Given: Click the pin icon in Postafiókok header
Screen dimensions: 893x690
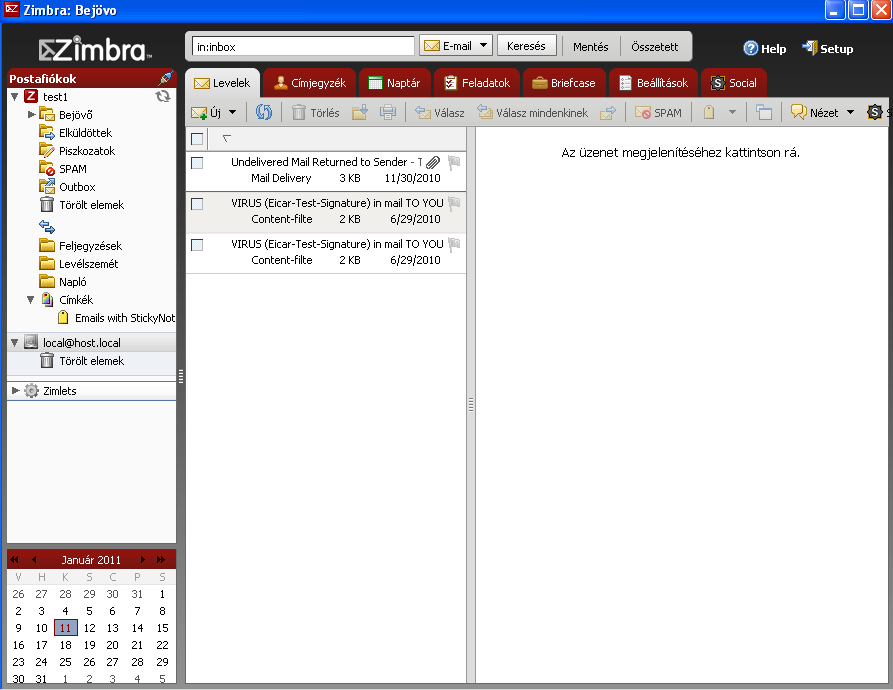Looking at the screenshot, I should (165, 78).
